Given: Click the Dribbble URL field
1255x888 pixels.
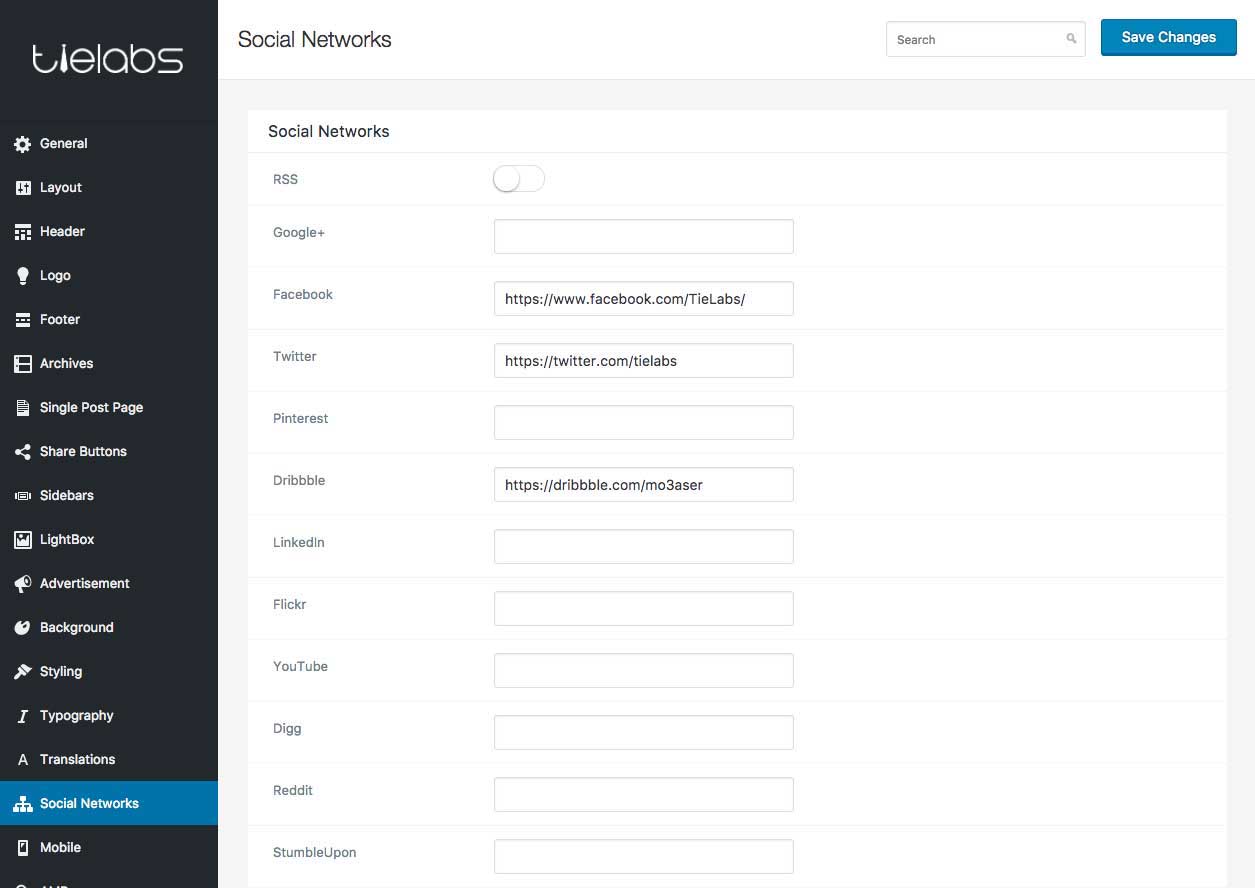Looking at the screenshot, I should click(644, 485).
